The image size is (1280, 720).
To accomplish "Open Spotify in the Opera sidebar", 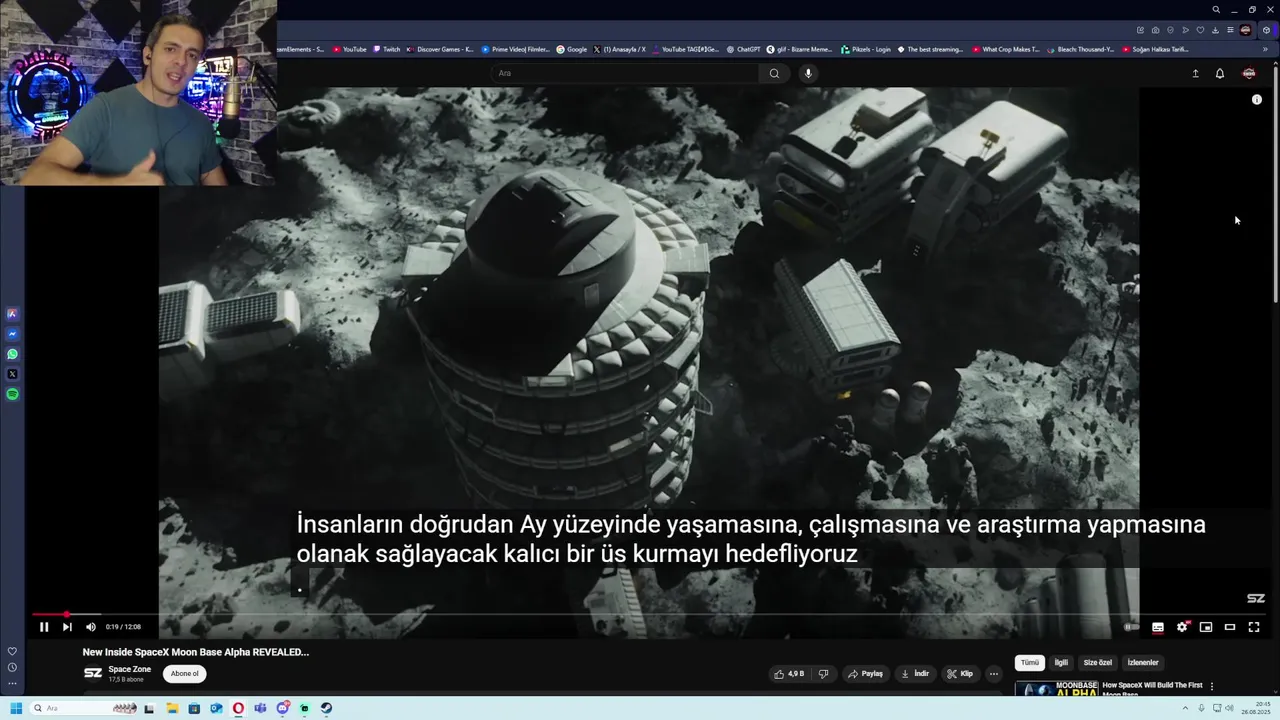I will tap(12, 394).
